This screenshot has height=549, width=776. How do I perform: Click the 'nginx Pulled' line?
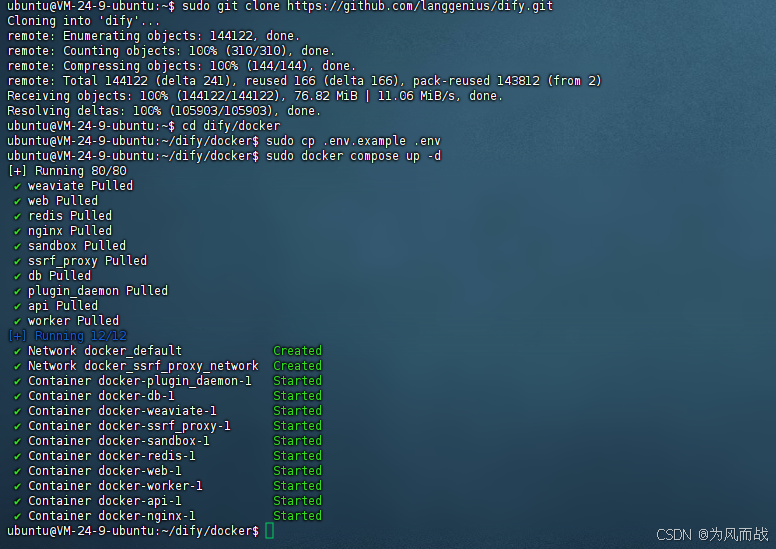63,231
